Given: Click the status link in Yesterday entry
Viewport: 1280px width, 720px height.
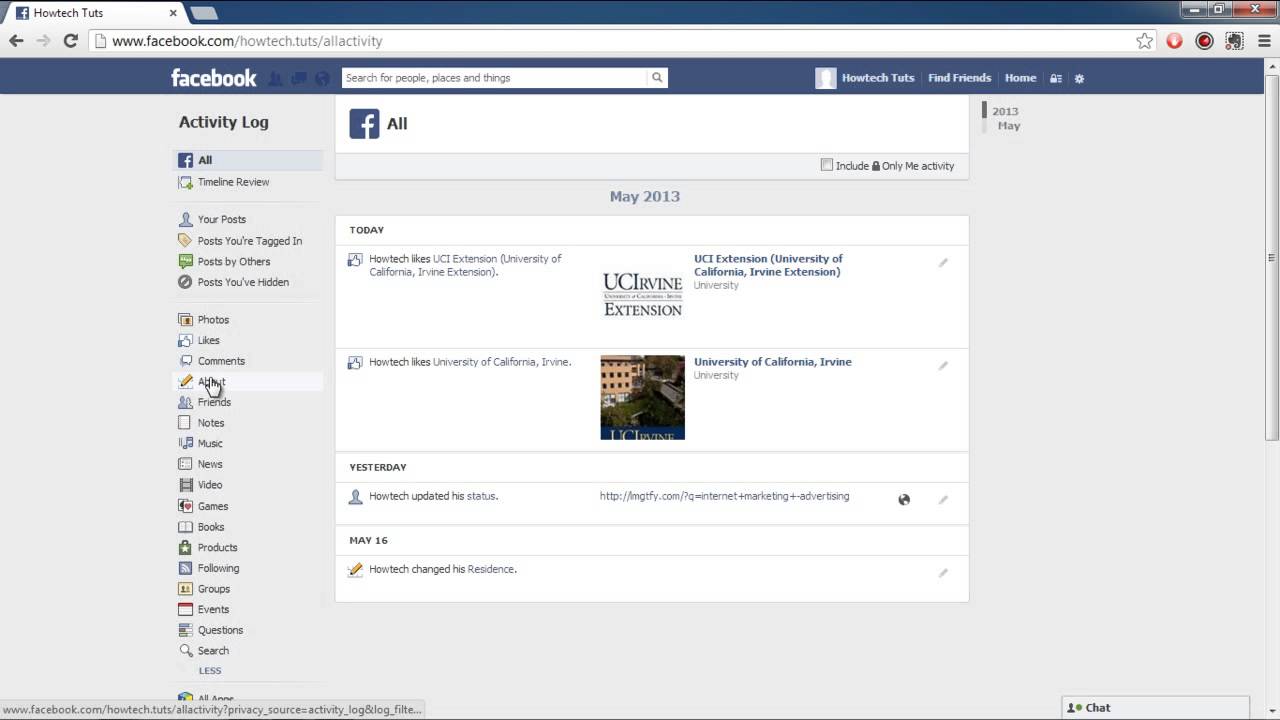Looking at the screenshot, I should (481, 496).
